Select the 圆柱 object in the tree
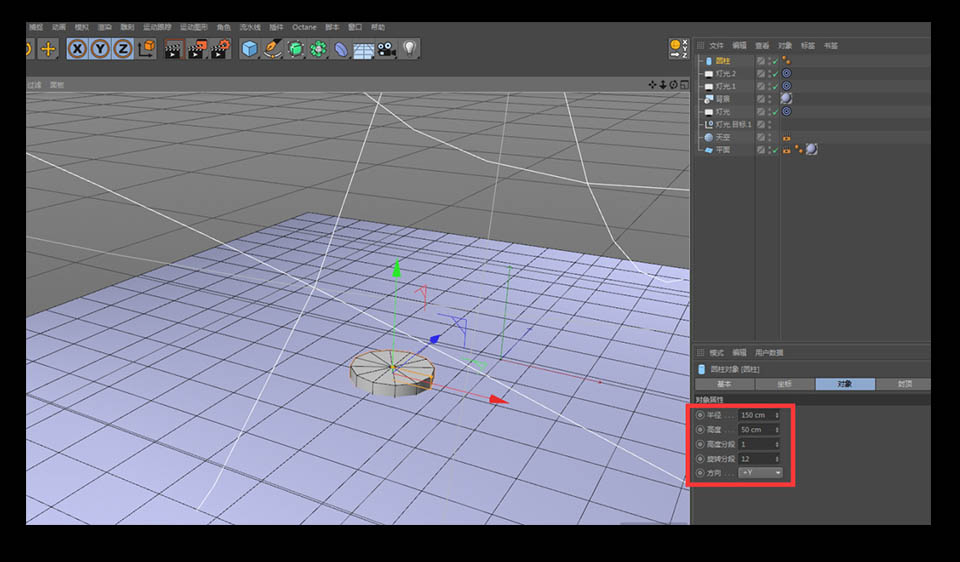Image resolution: width=960 pixels, height=562 pixels. [723, 61]
